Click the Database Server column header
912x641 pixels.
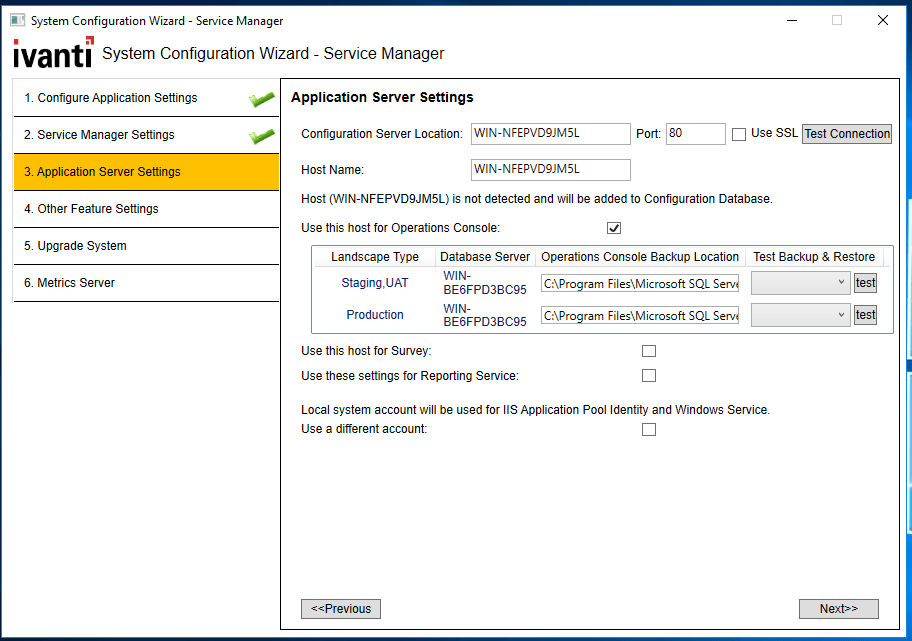point(485,257)
